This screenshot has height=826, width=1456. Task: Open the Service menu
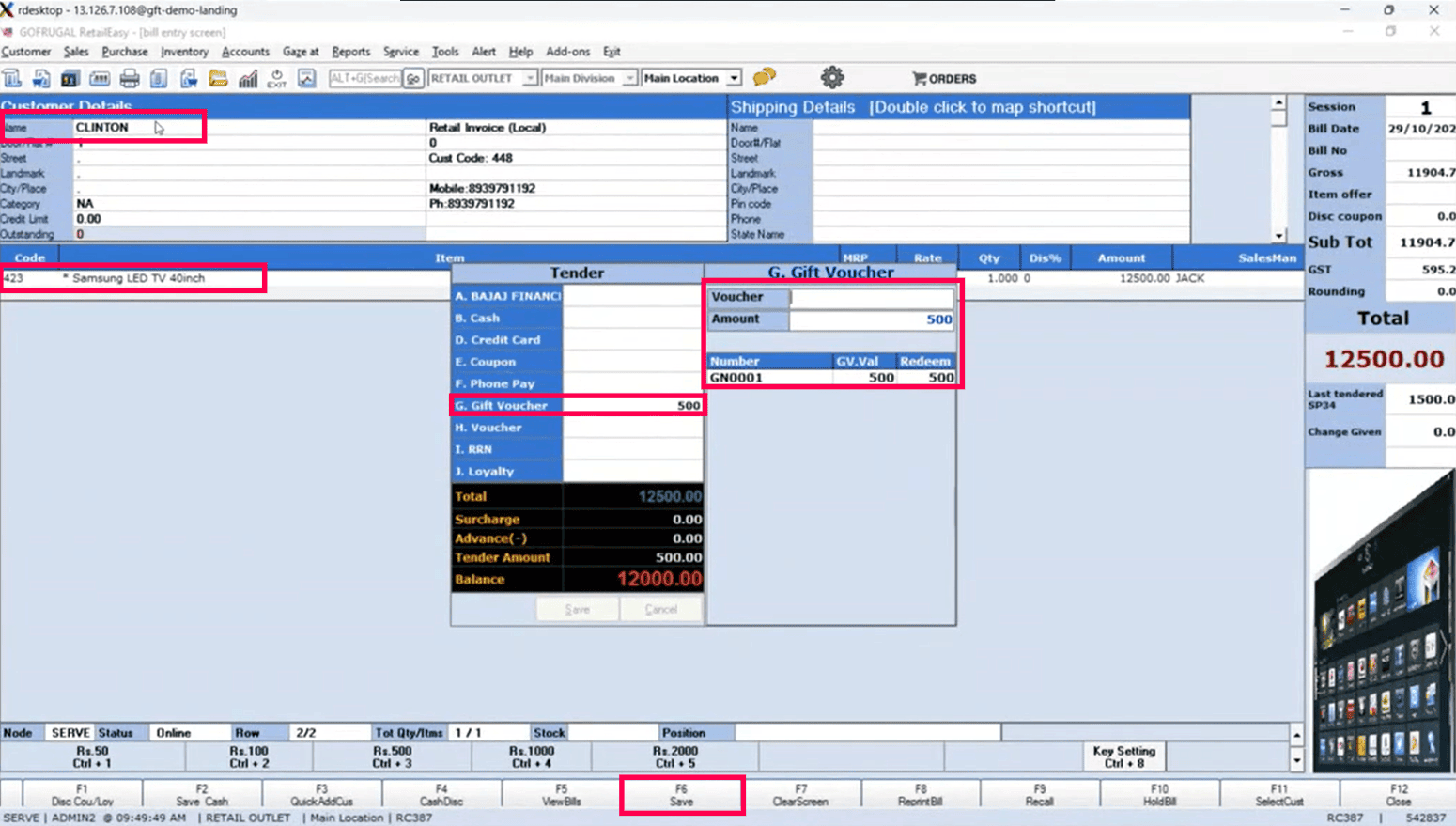(401, 52)
